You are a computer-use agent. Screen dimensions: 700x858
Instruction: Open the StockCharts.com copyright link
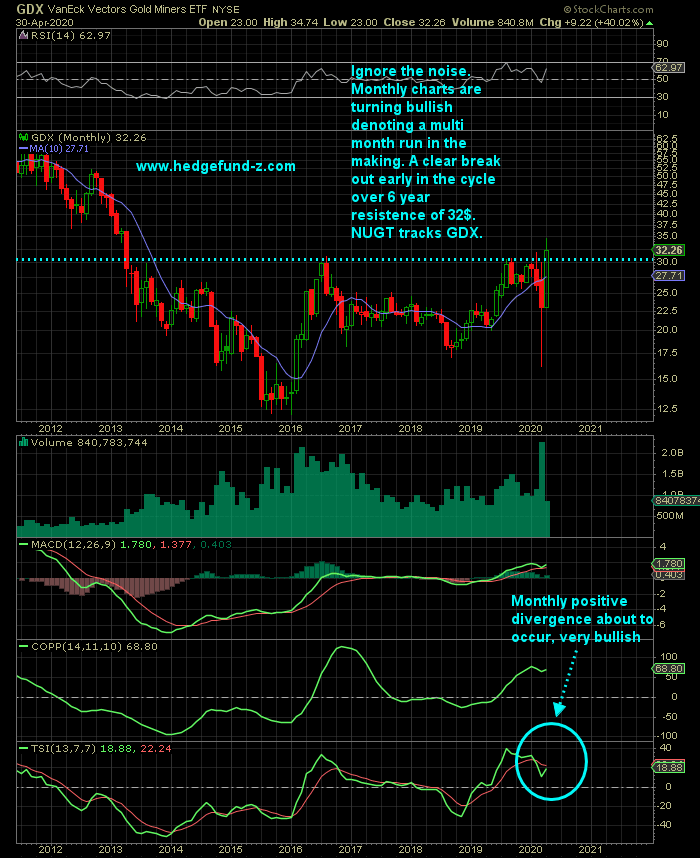pos(608,9)
